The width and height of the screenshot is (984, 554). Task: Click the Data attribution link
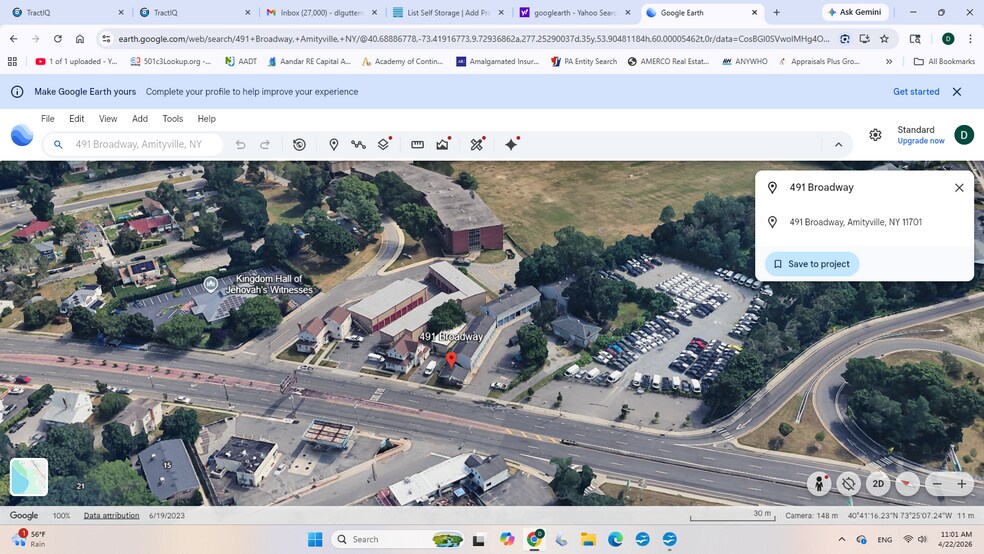click(x=112, y=516)
